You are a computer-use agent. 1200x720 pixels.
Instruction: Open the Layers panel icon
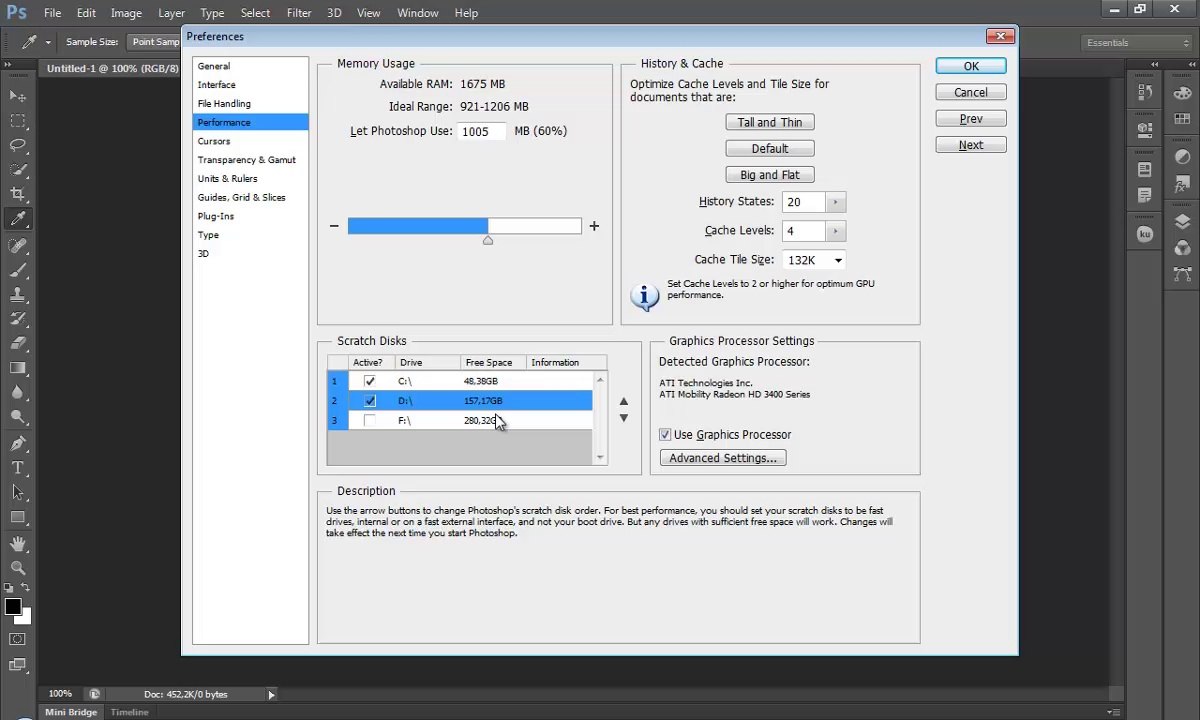click(x=1183, y=222)
